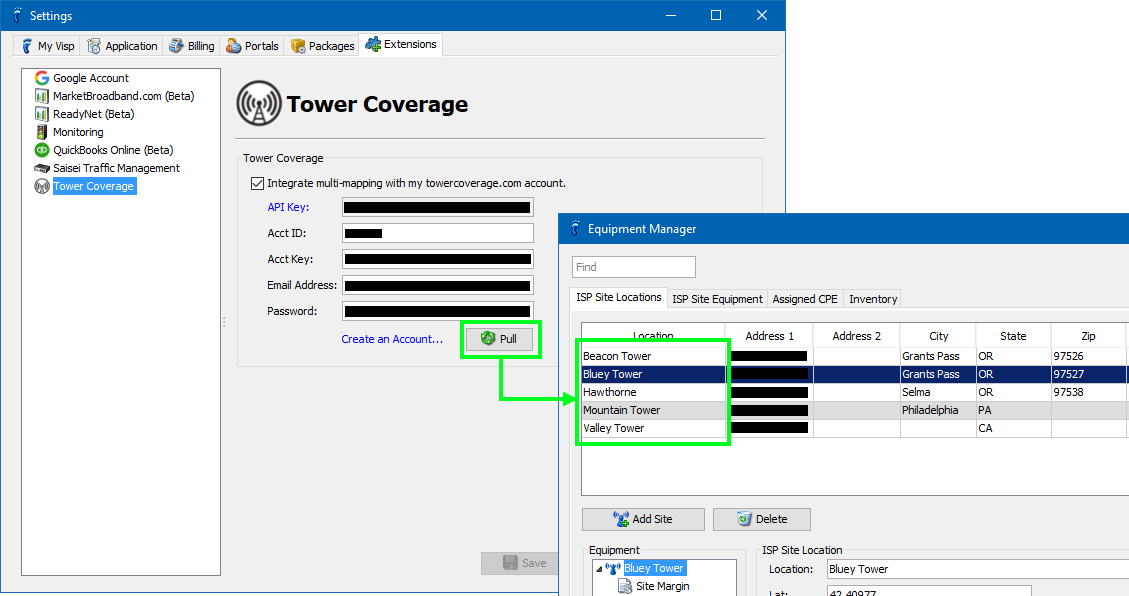The width and height of the screenshot is (1129, 596).
Task: Select MarketBroadband.com (Beta) extension
Action: point(123,96)
